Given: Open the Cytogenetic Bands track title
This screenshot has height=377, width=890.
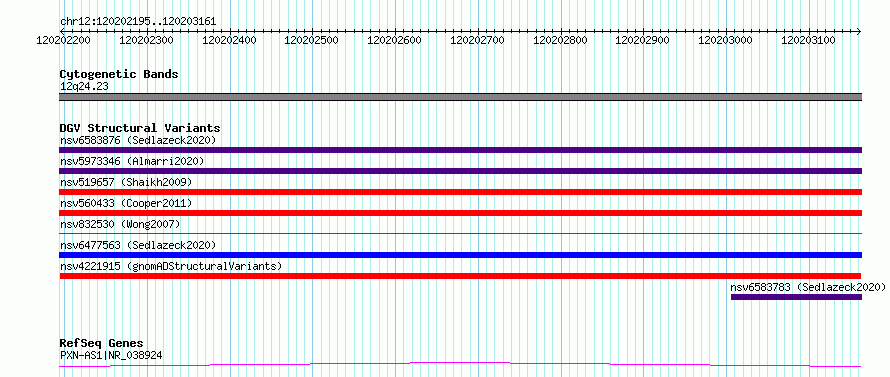Looking at the screenshot, I should (x=119, y=74).
